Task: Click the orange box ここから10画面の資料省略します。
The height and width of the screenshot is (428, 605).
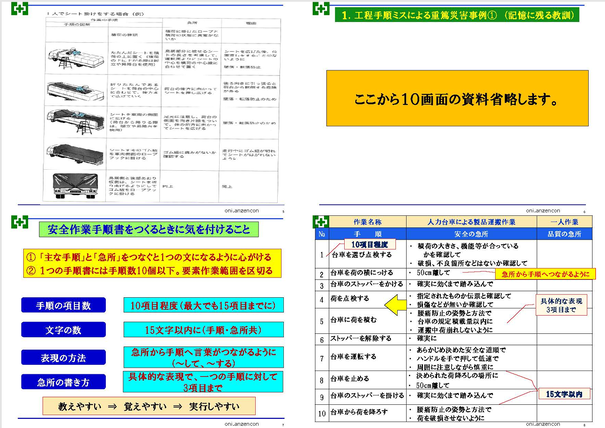Action: point(457,98)
